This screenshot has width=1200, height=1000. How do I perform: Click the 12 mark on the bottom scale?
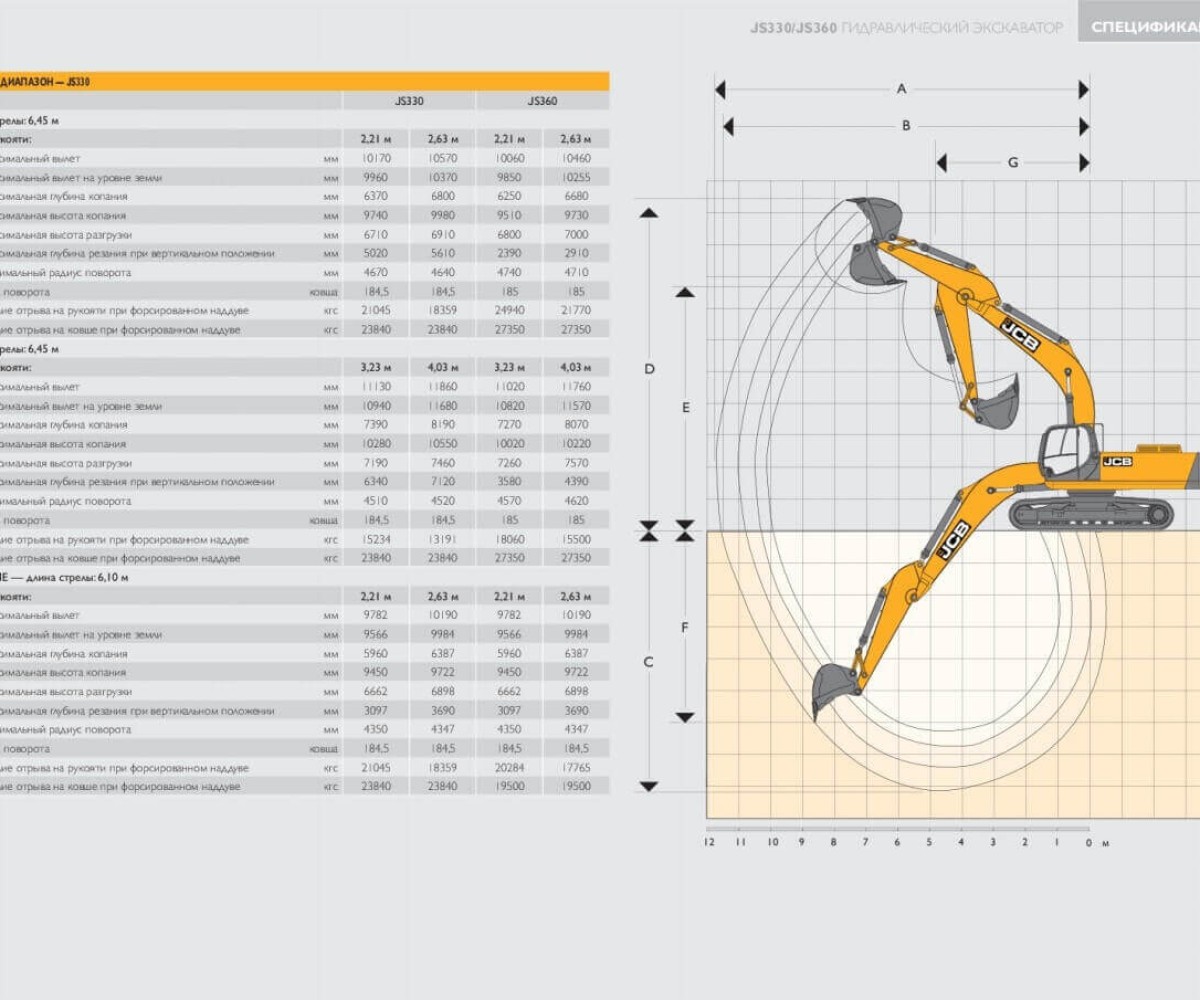pos(709,842)
